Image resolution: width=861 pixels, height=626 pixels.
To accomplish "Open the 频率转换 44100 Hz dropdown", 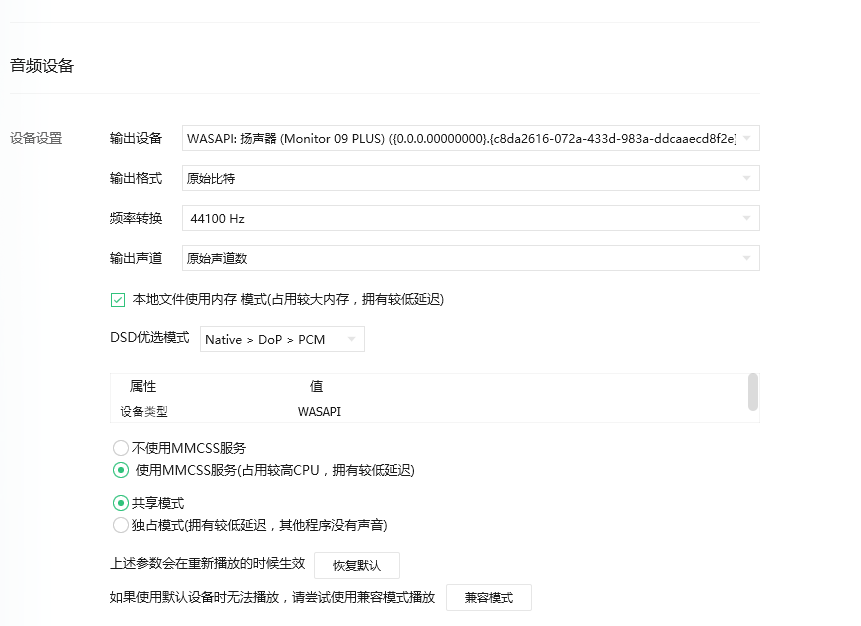I will 470,218.
